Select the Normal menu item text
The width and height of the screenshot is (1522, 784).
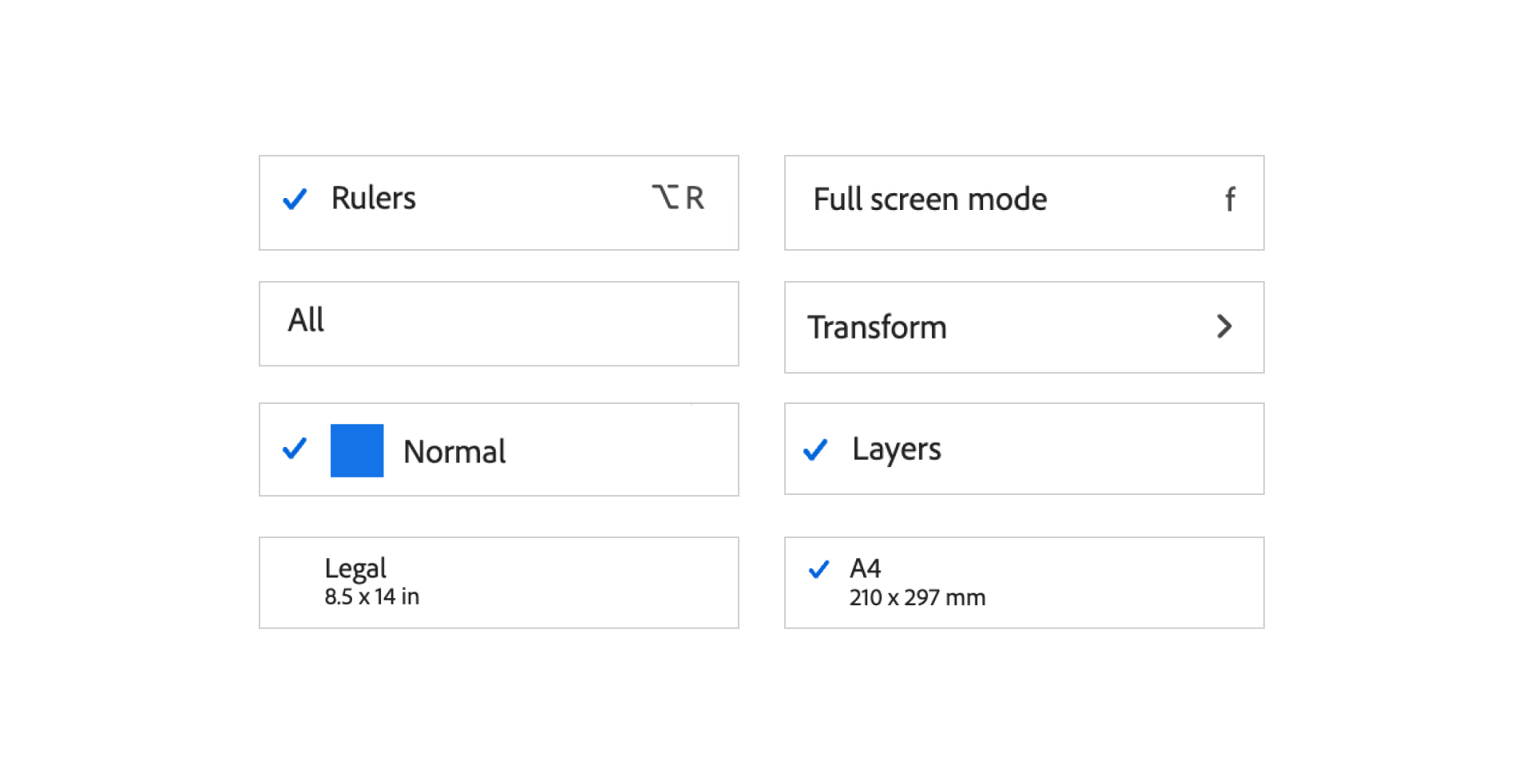454,452
